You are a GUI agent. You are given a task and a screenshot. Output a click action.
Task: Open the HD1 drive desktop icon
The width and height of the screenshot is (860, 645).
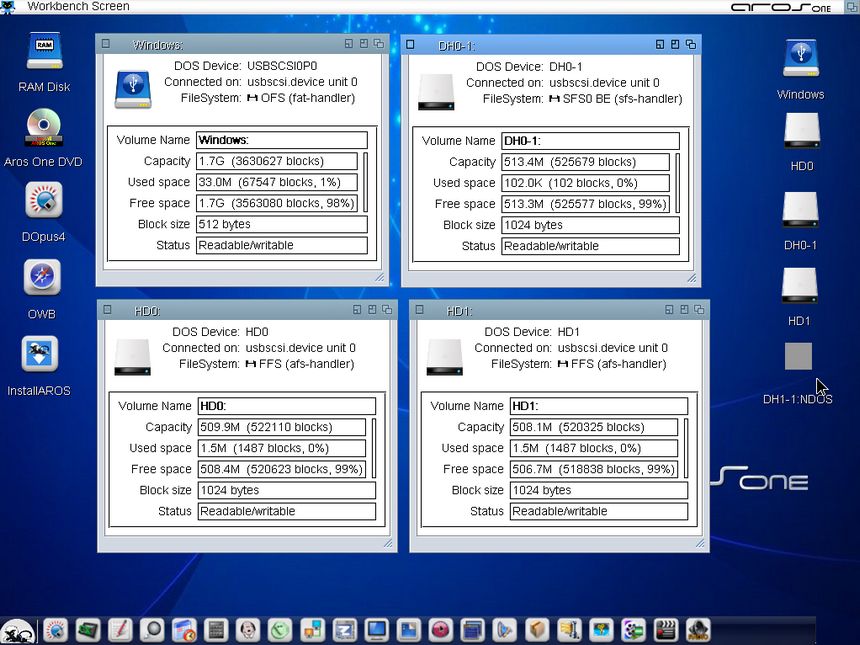(x=800, y=286)
